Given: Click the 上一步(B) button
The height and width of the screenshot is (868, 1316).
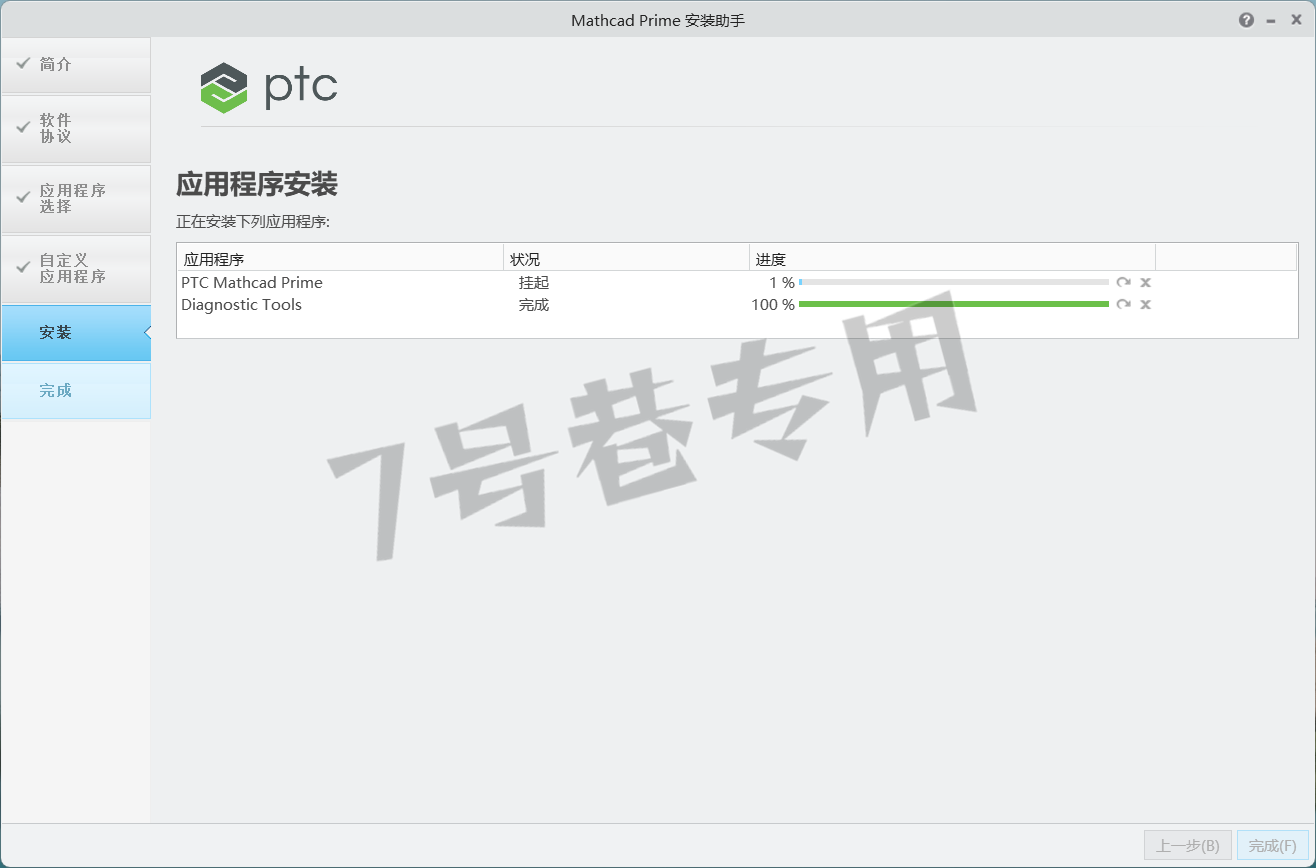Looking at the screenshot, I should [x=1188, y=845].
